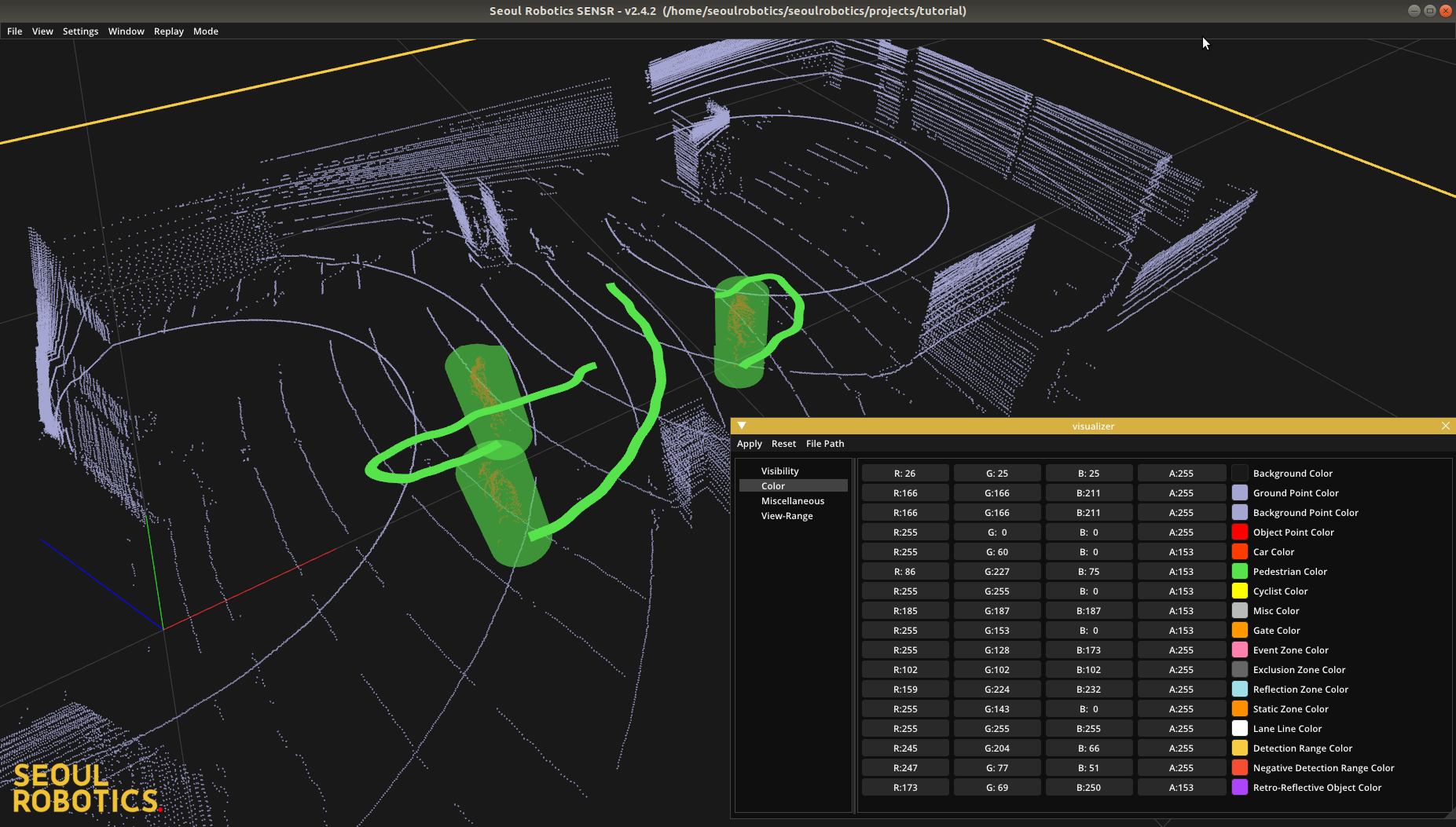The height and width of the screenshot is (827, 1456).
Task: Click the R:102 field of Exclusion Zone Color
Action: pyautogui.click(x=905, y=670)
